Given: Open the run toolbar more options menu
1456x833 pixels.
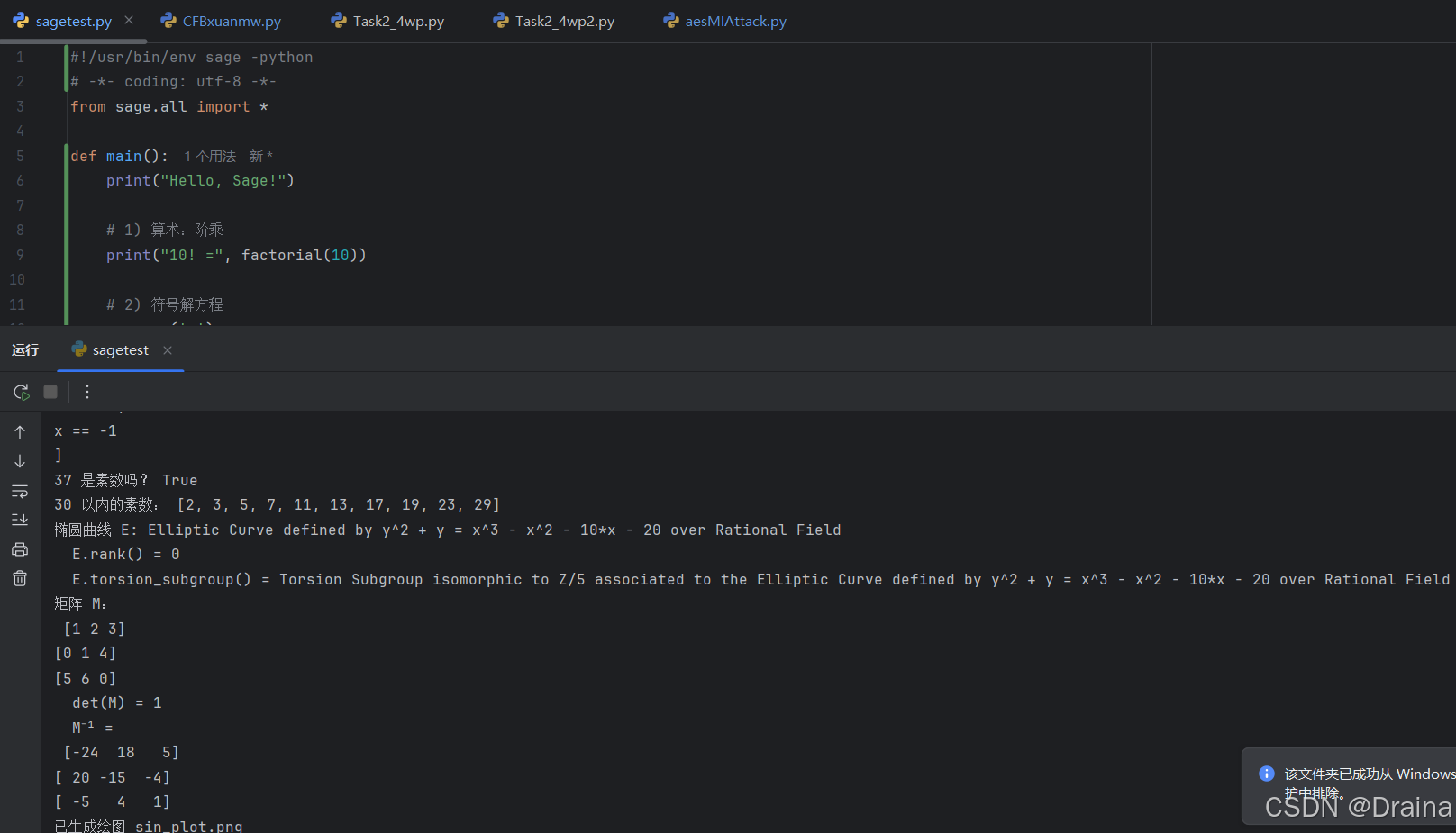Looking at the screenshot, I should pos(87,392).
